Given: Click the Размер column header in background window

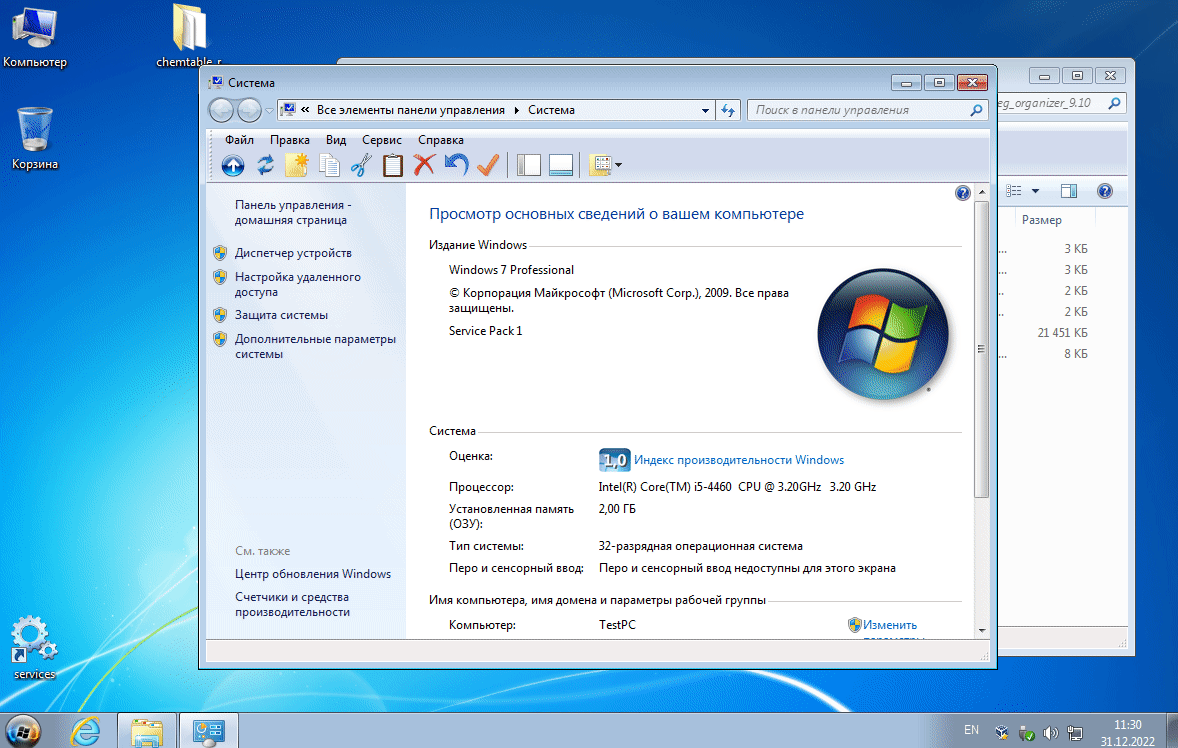Looking at the screenshot, I should click(x=1041, y=220).
